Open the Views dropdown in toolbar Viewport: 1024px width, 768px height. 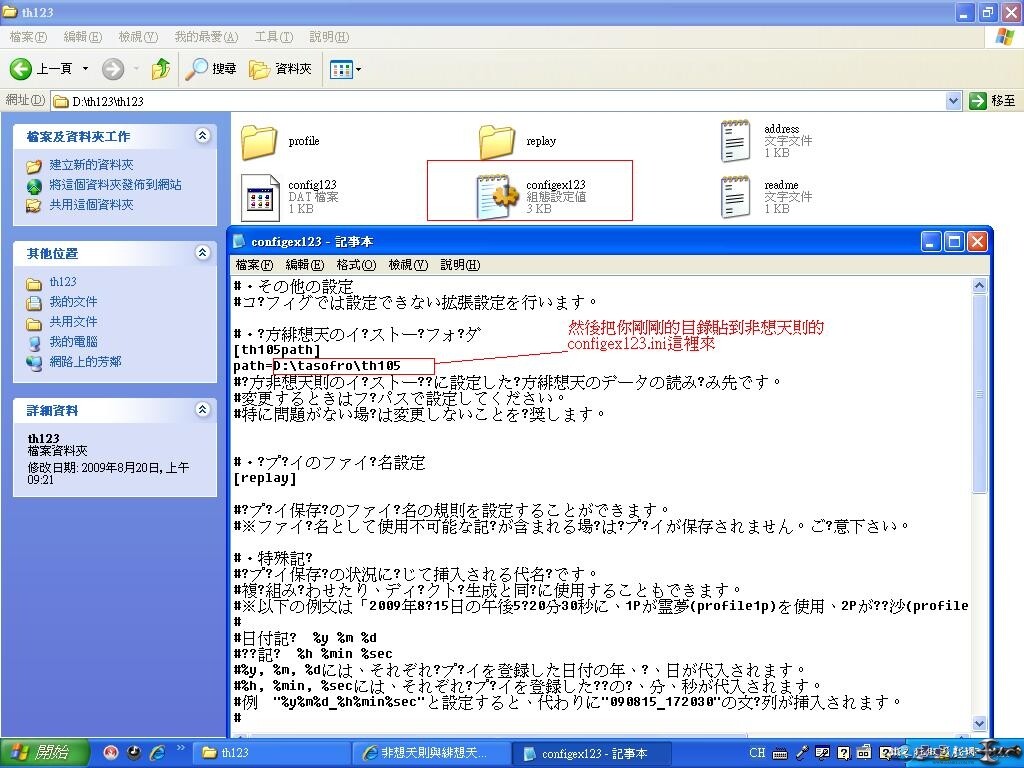[x=345, y=69]
